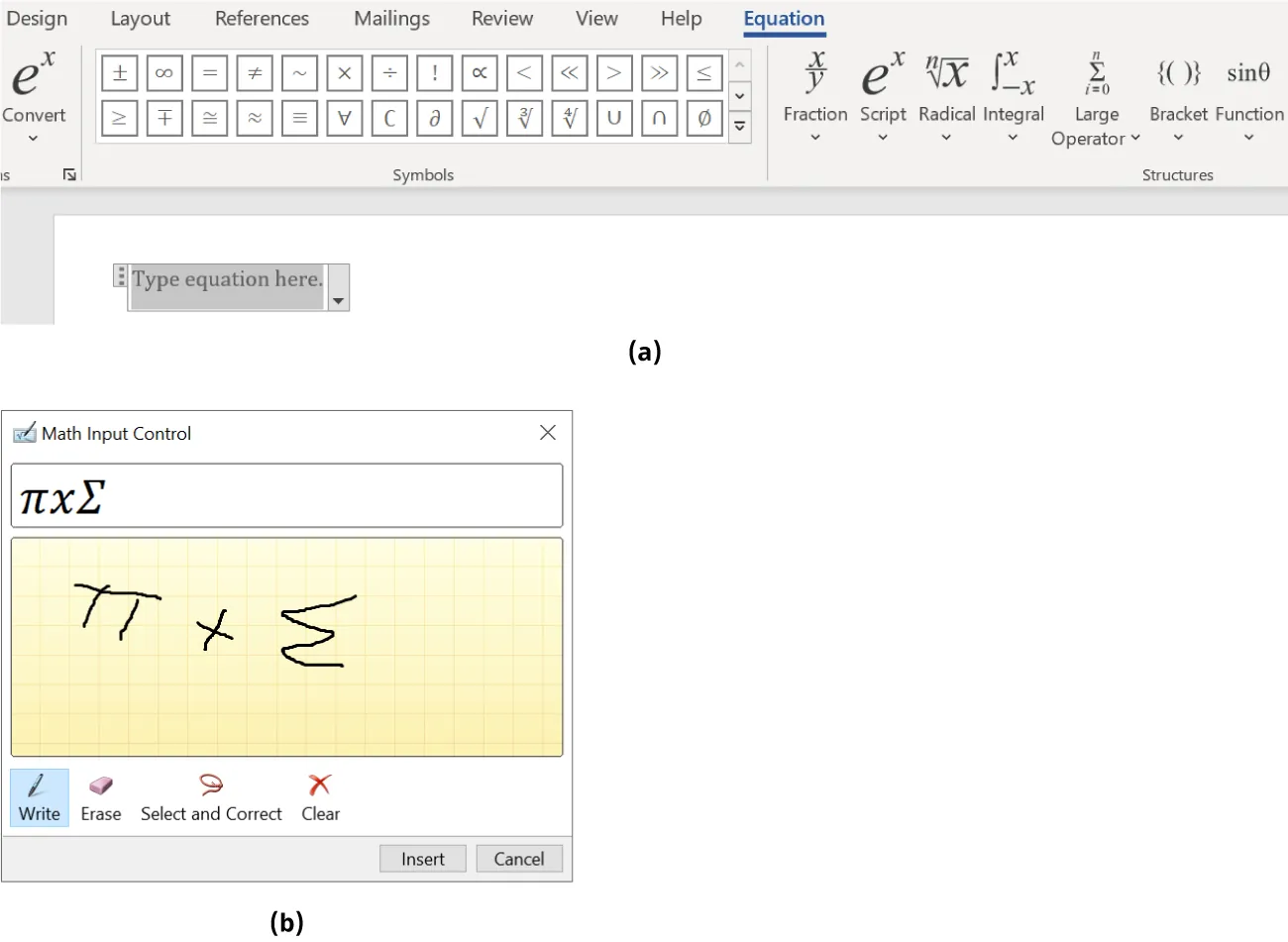The height and width of the screenshot is (942, 1288).
Task: Insert the empty set symbol
Action: [704, 118]
